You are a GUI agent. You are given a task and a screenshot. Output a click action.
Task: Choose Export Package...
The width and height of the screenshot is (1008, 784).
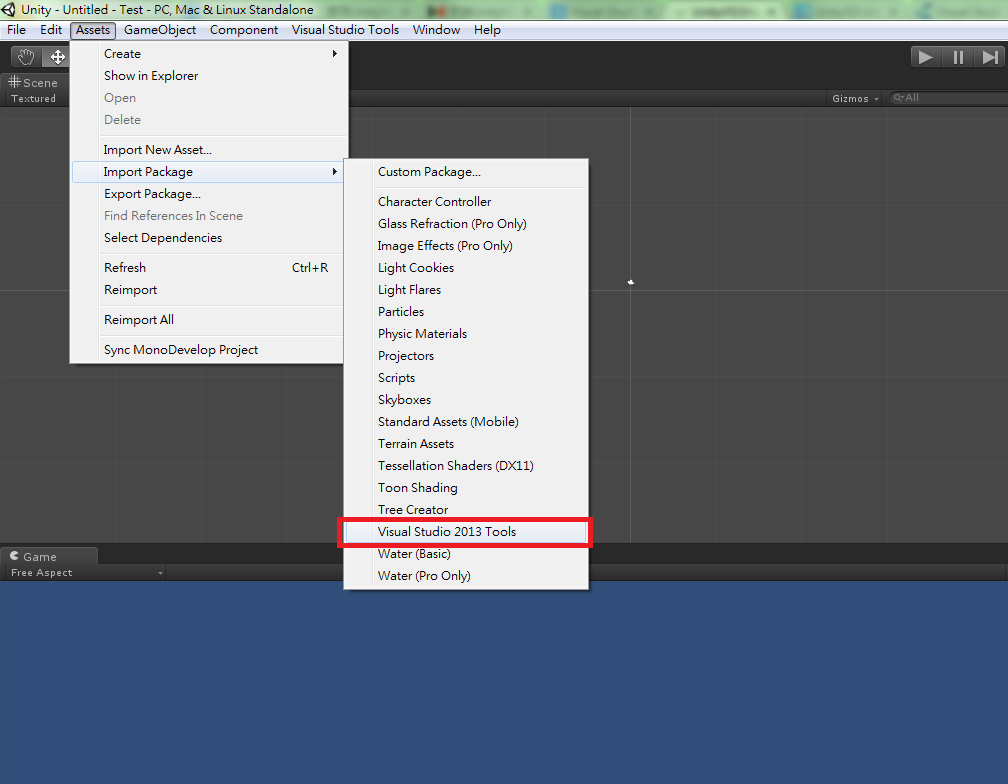click(x=208, y=193)
